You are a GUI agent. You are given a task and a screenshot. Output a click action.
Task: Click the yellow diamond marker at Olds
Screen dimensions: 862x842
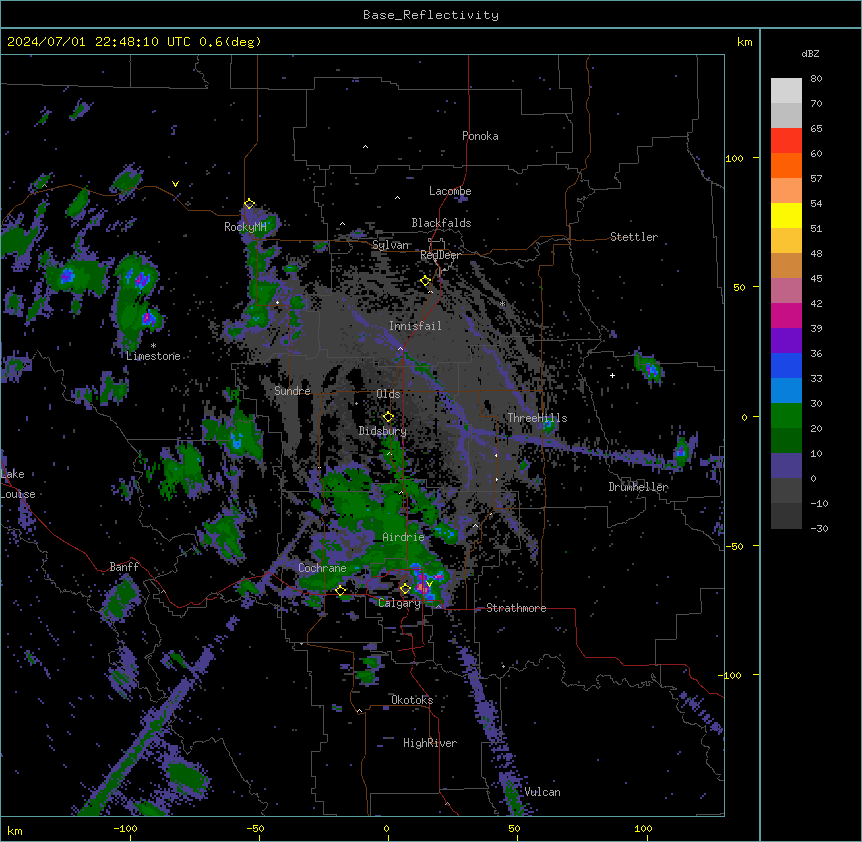tap(388, 417)
